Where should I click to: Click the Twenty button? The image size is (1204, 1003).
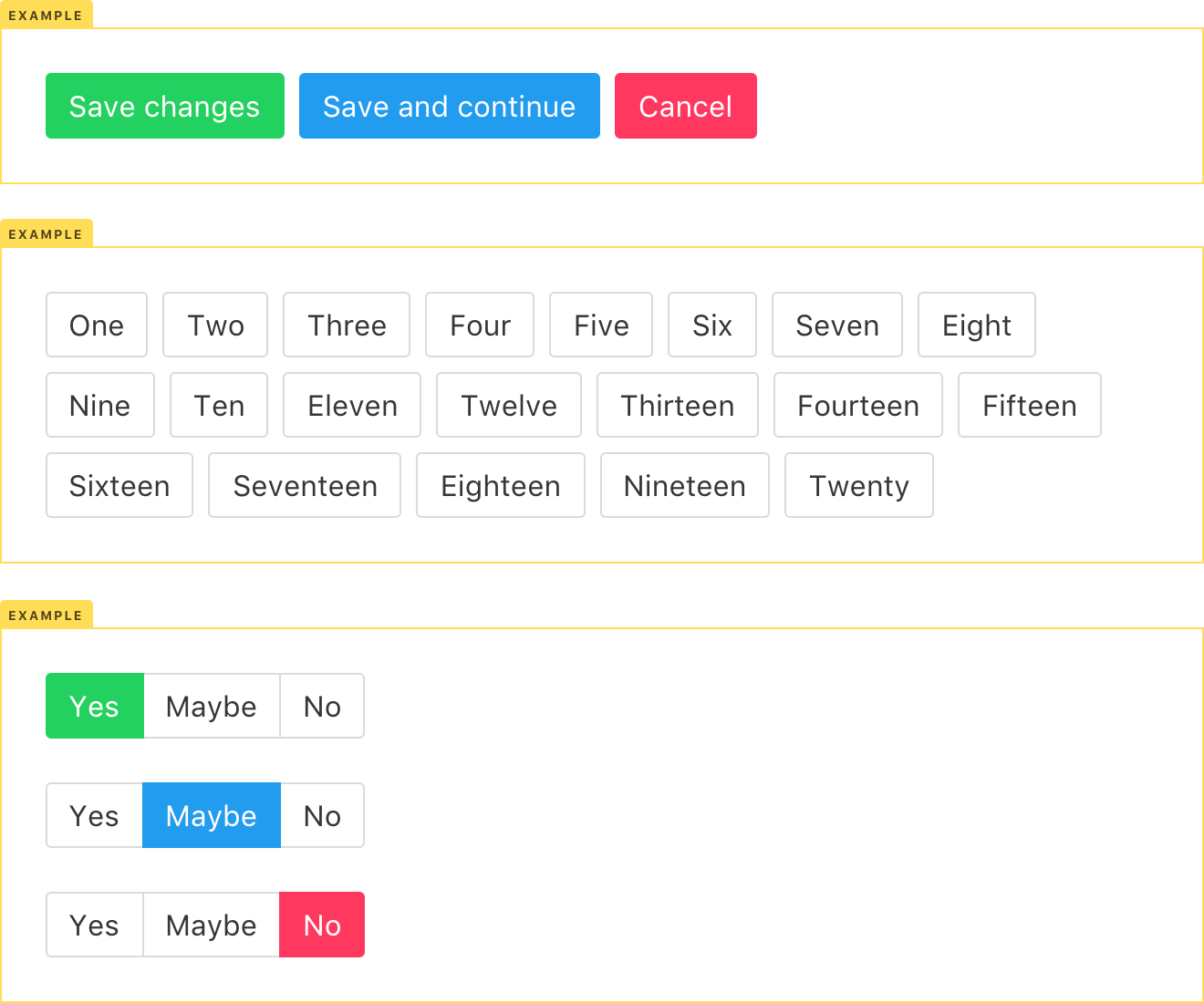858,485
